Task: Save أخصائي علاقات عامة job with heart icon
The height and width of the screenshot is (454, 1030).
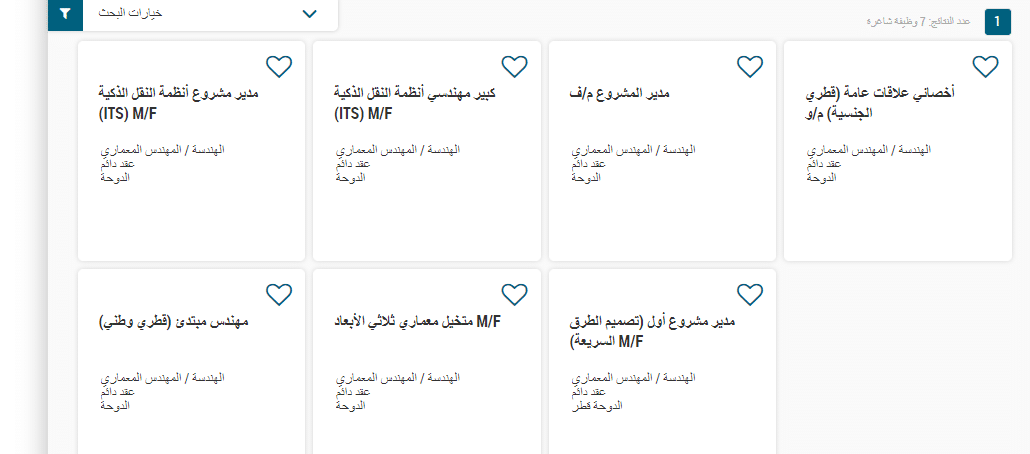Action: [x=985, y=66]
